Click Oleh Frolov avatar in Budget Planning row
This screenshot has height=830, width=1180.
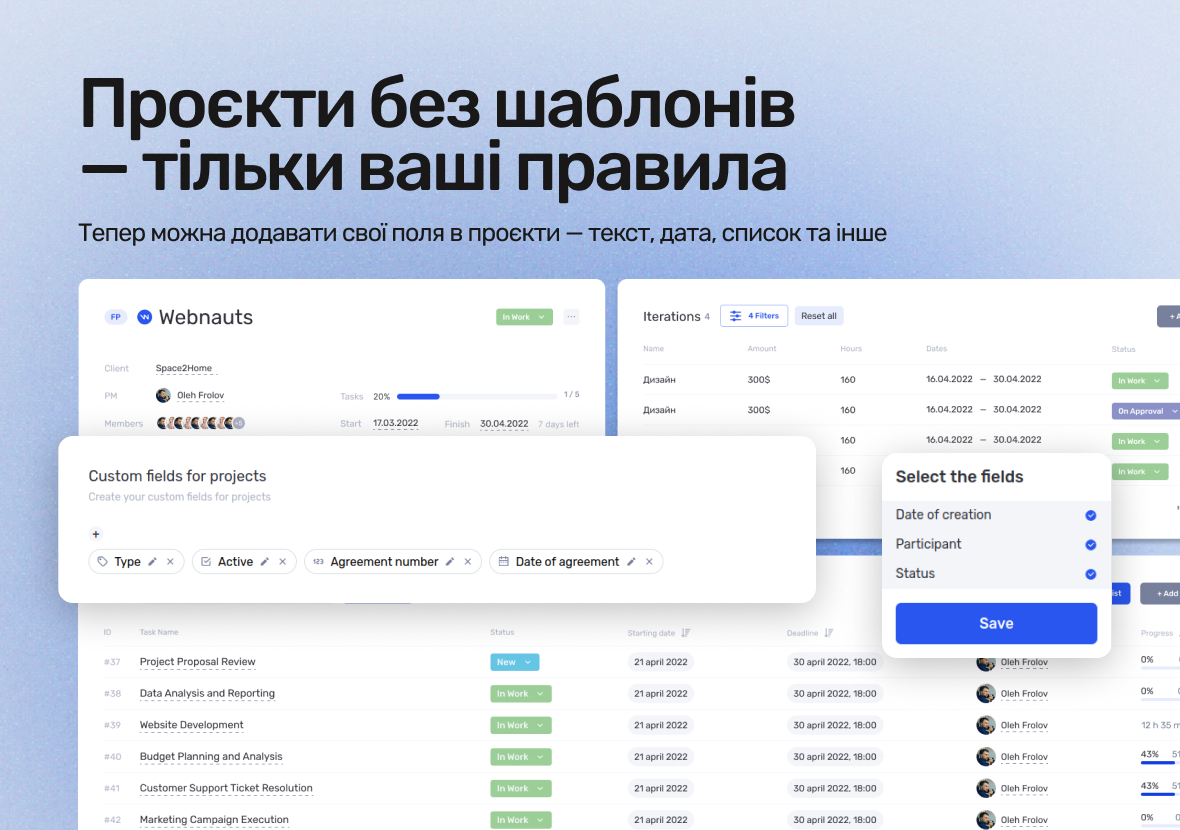tap(986, 757)
